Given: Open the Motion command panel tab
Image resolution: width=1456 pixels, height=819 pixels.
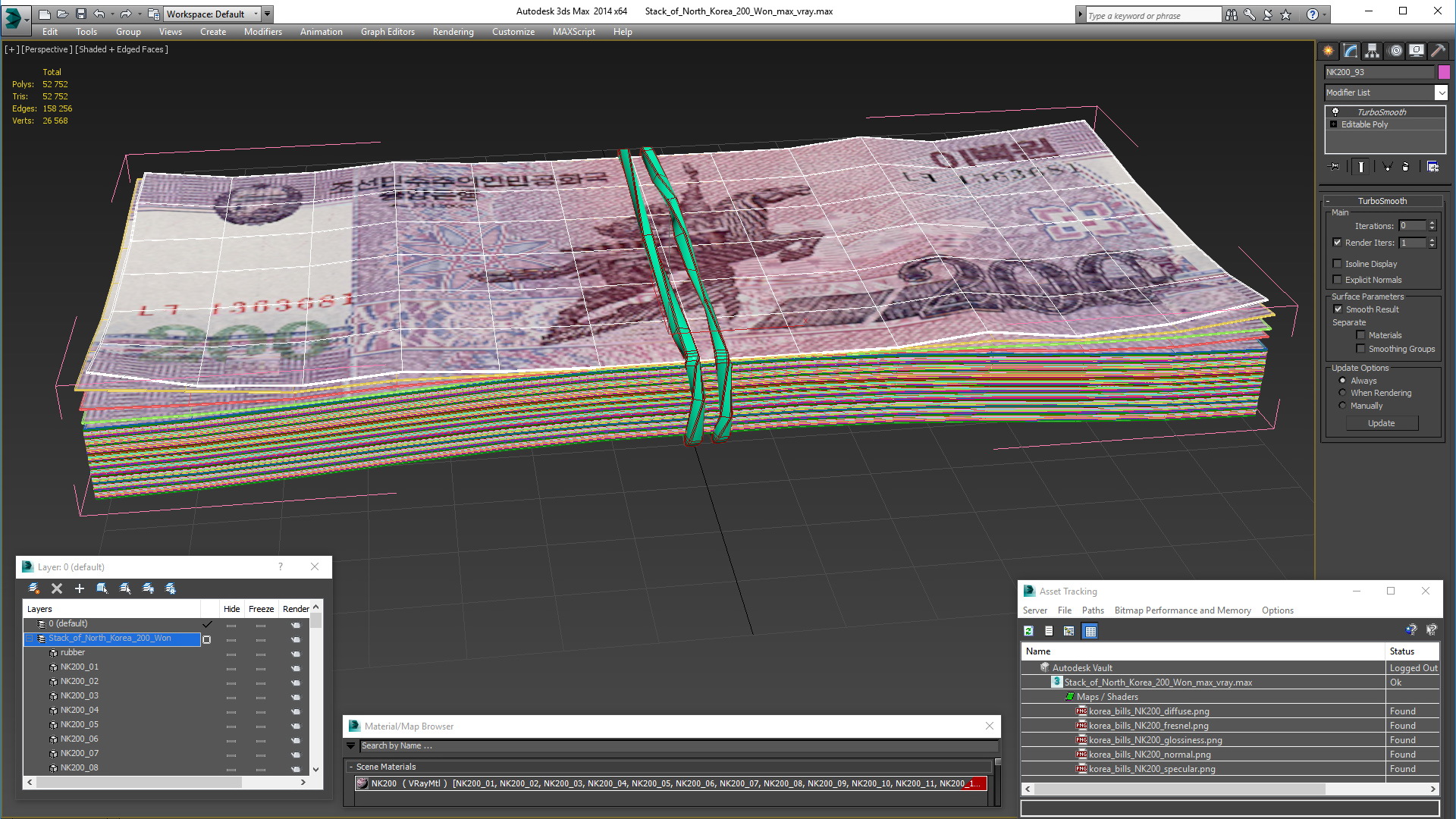Looking at the screenshot, I should [x=1395, y=51].
